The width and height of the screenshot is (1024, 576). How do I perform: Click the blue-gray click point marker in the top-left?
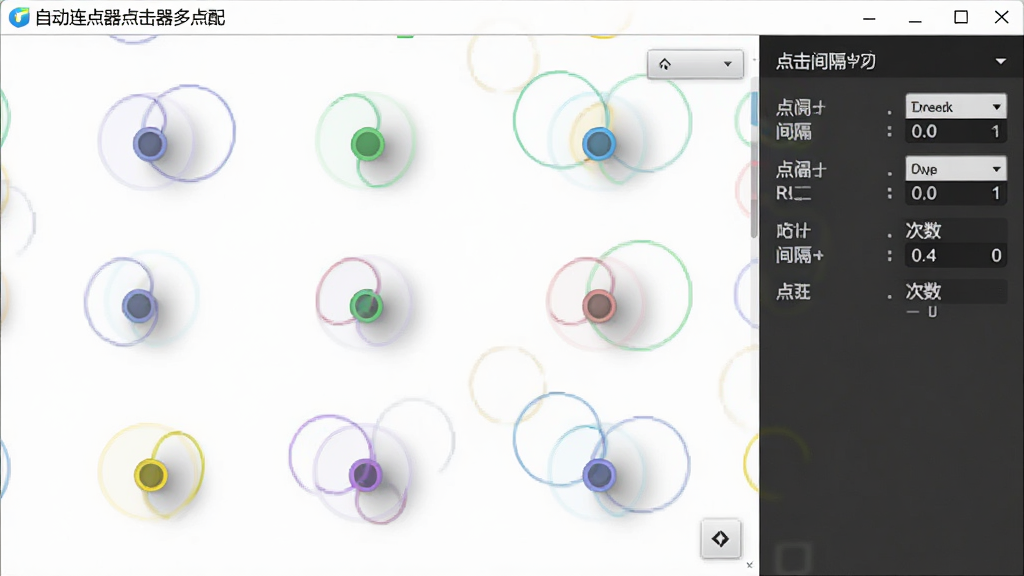coord(150,144)
